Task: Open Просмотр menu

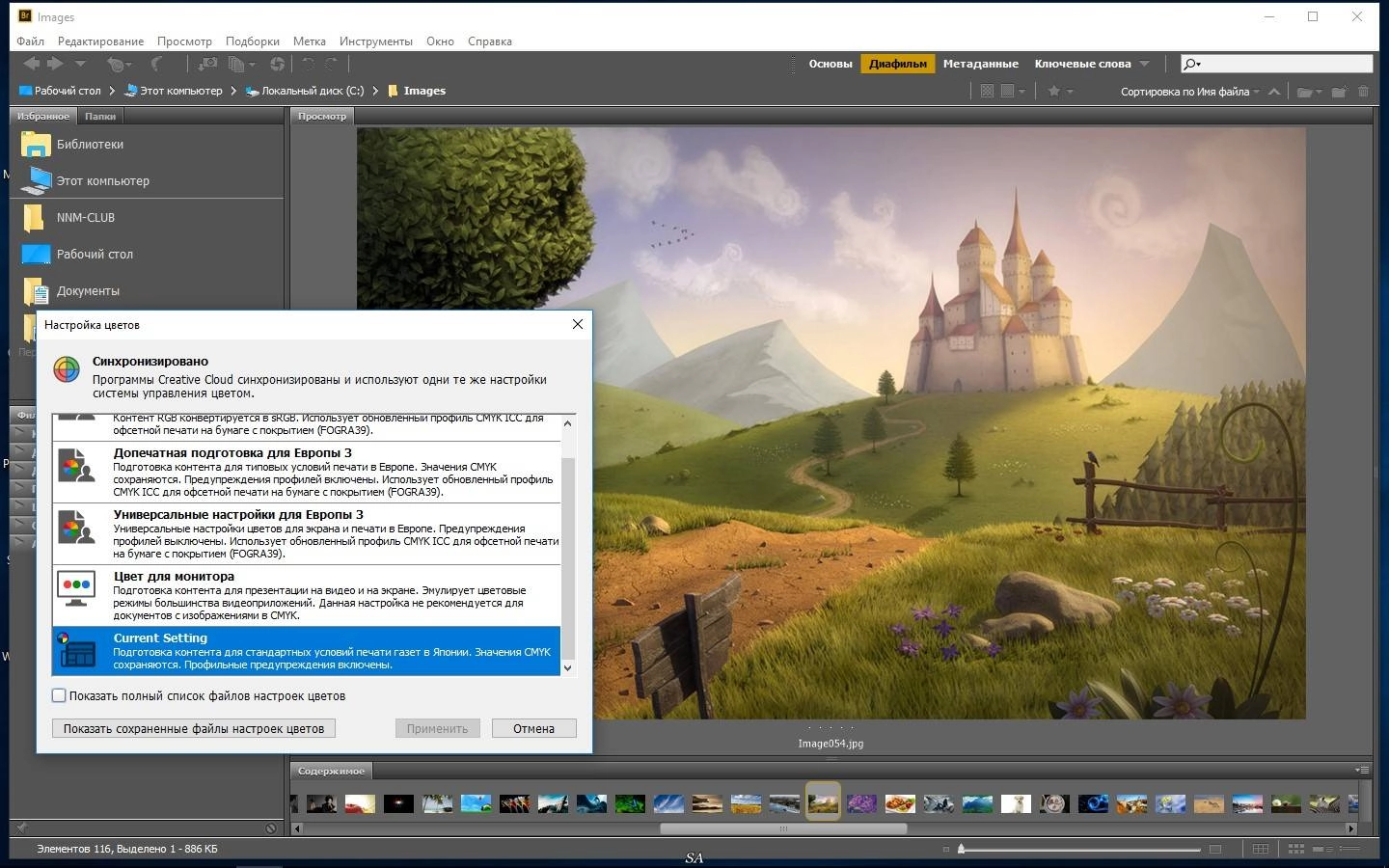Action: pos(184,41)
